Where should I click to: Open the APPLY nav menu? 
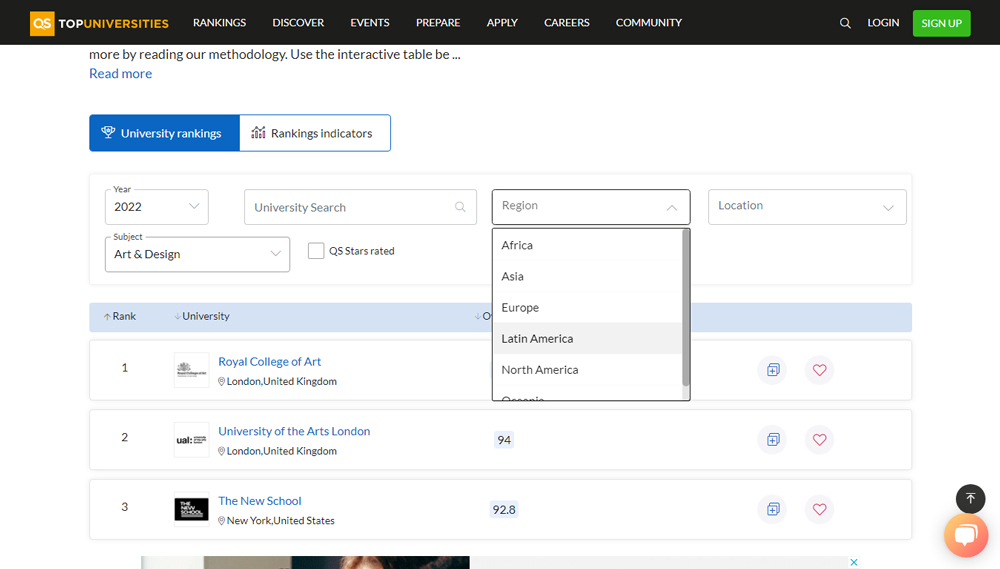(502, 23)
